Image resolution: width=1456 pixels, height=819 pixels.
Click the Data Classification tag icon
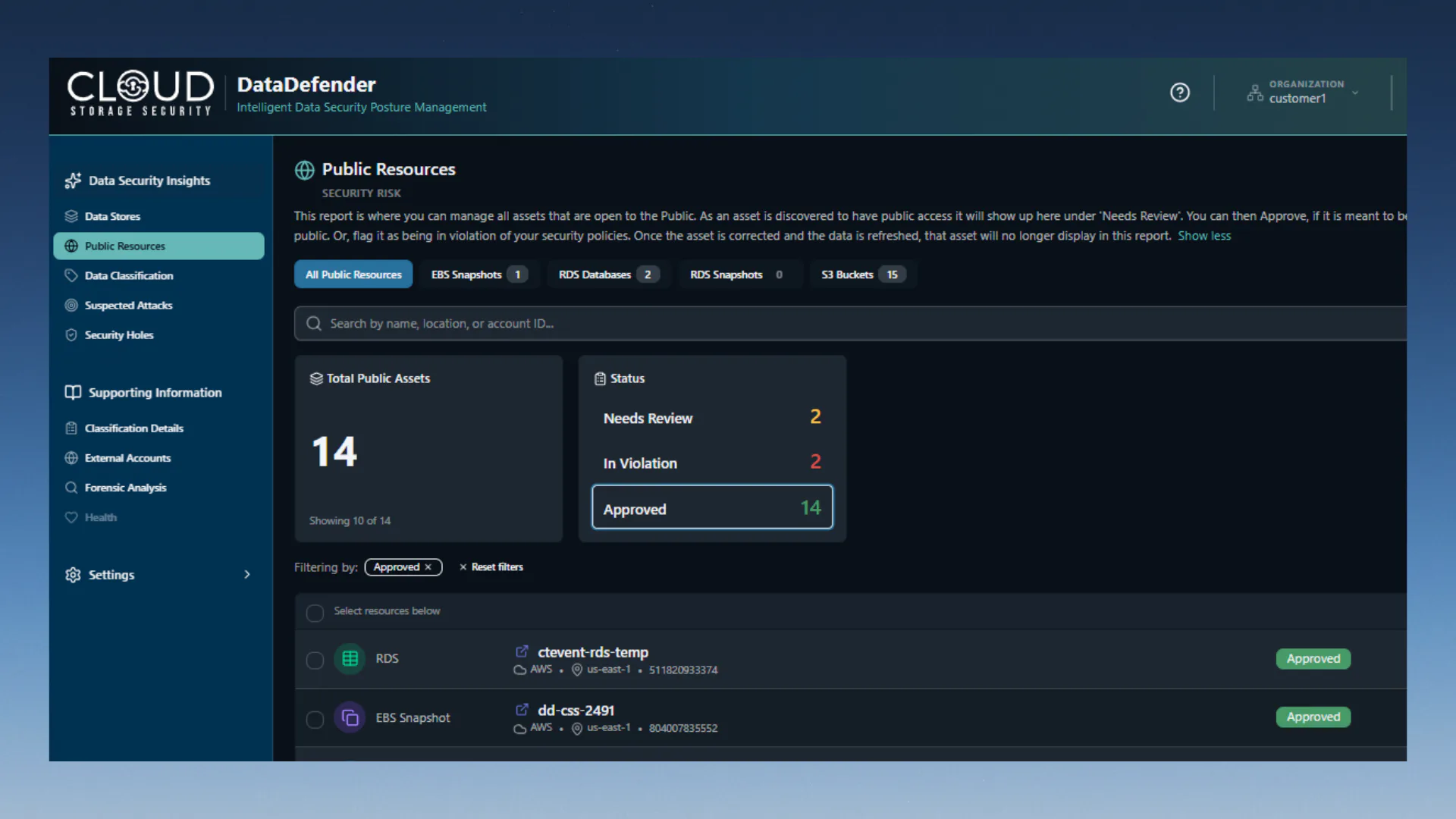click(x=71, y=275)
